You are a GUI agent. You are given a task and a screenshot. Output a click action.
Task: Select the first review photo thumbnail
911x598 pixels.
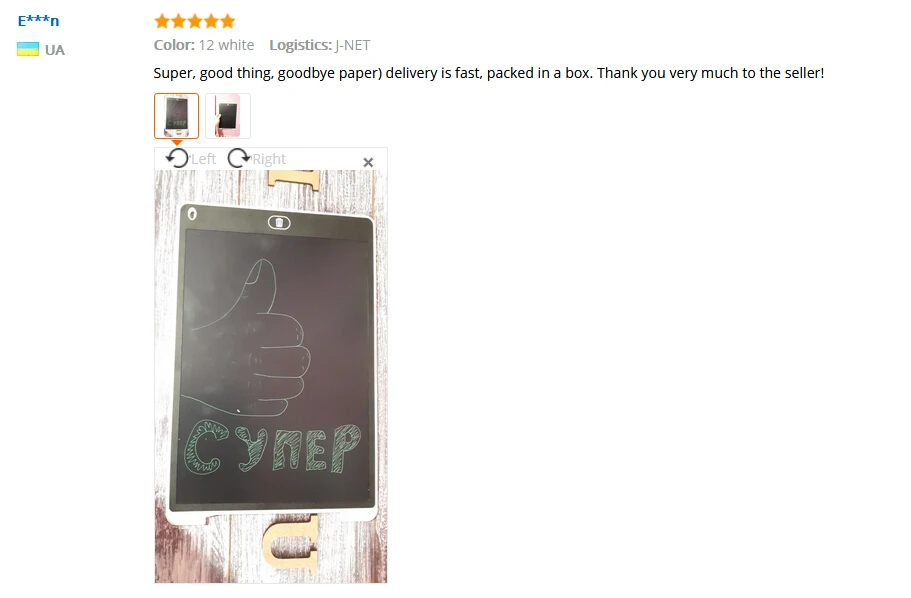coord(177,116)
